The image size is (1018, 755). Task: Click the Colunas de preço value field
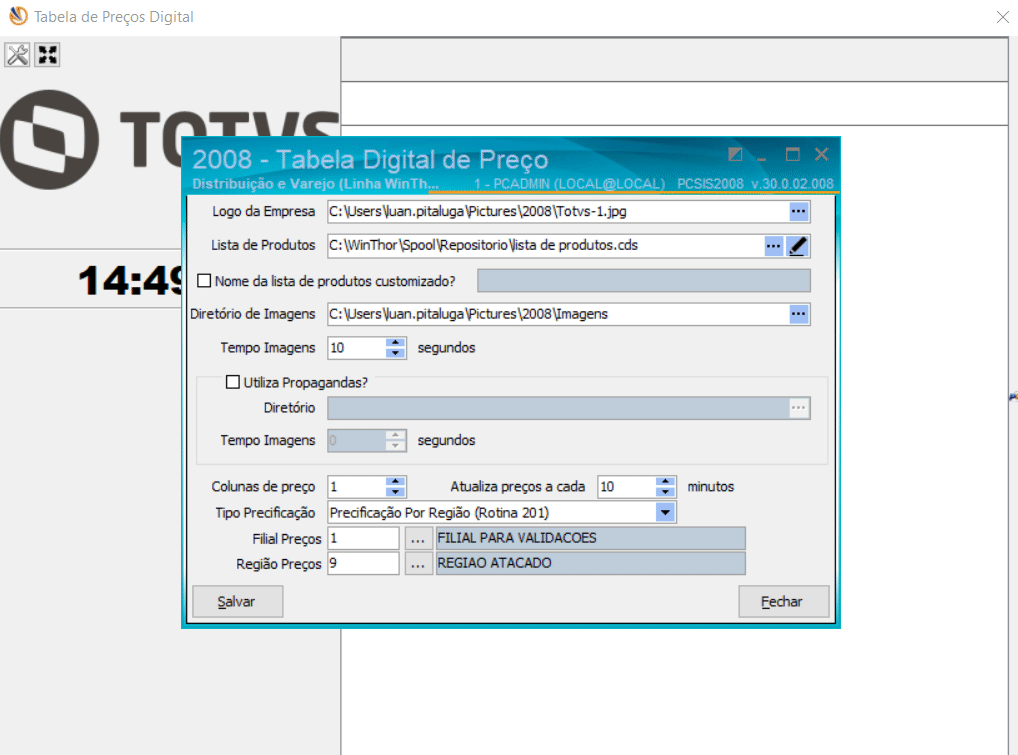coord(356,487)
